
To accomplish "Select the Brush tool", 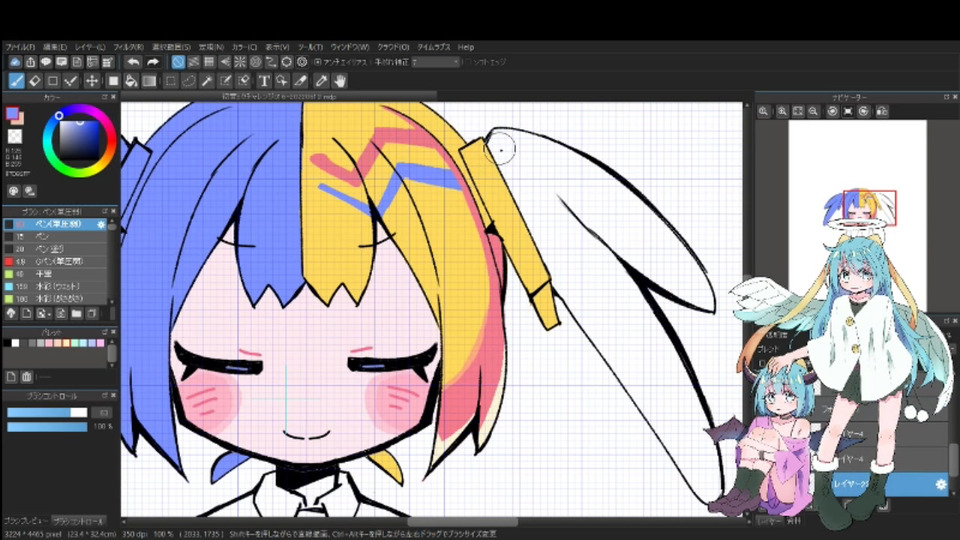I will pos(17,81).
